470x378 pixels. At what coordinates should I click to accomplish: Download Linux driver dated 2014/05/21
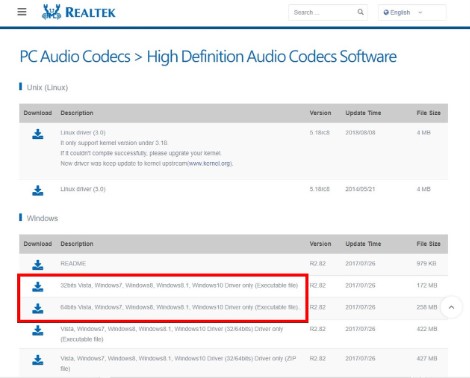38,191
